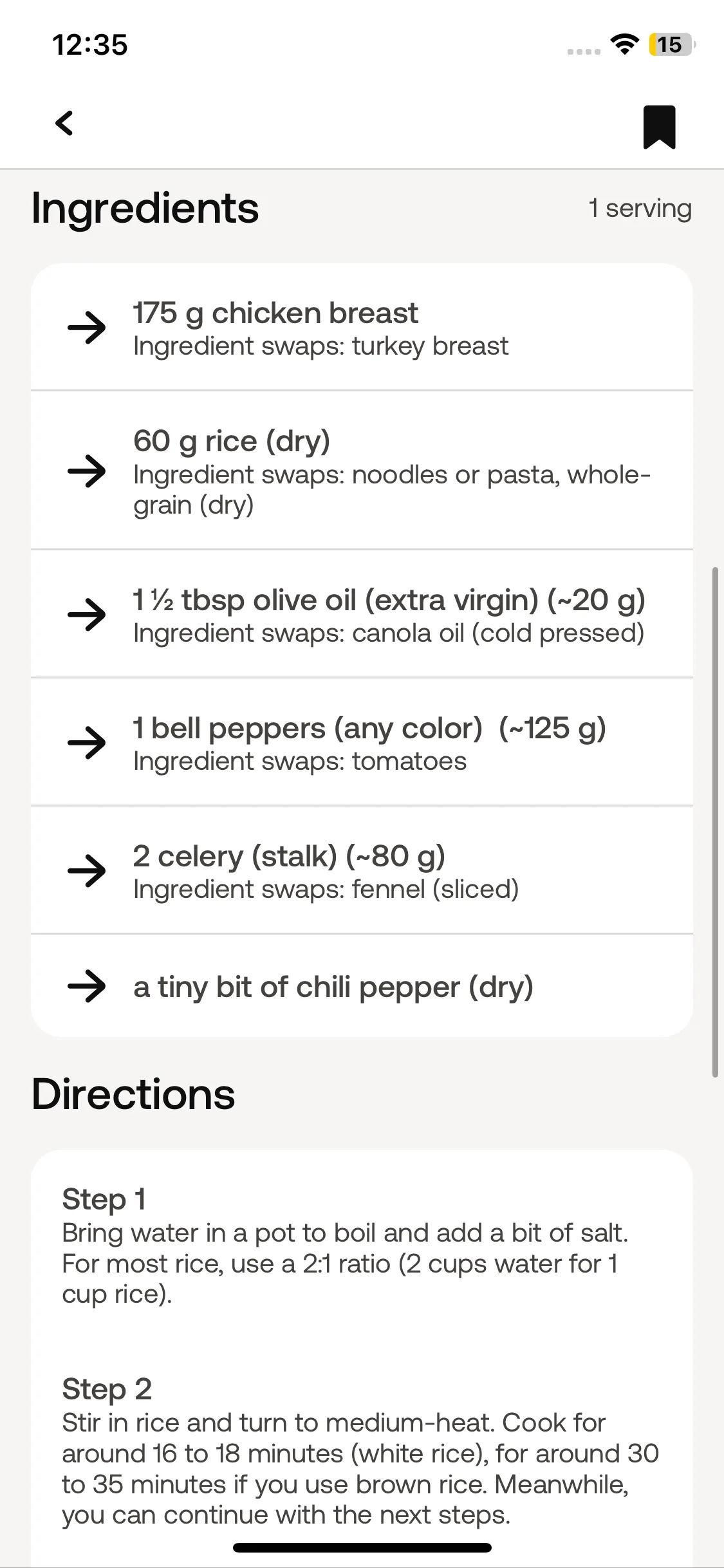Select the tomatoes ingredient swap line
The height and width of the screenshot is (1568, 724).
299,761
